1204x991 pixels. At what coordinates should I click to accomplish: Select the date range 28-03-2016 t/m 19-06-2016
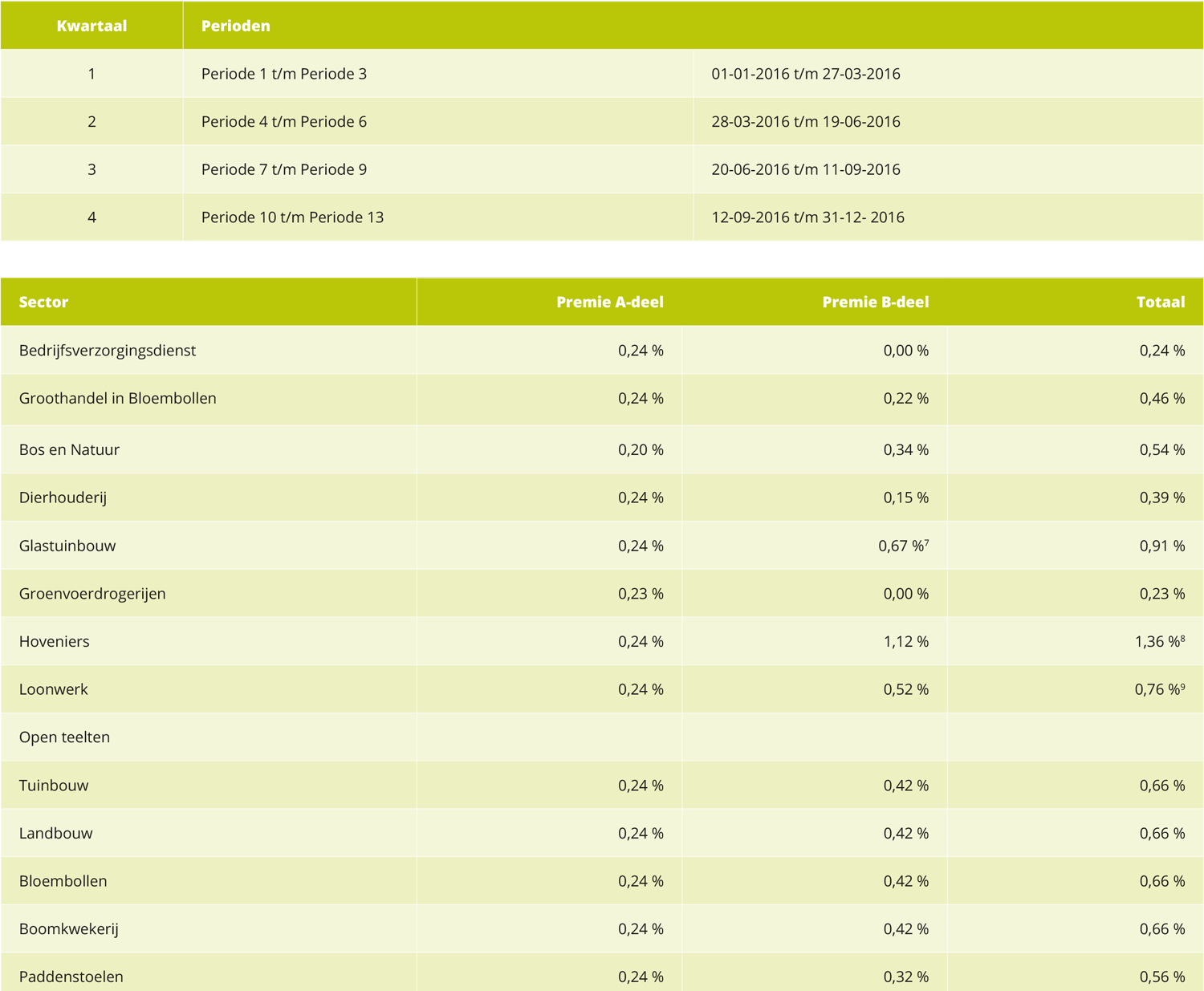coord(805,122)
